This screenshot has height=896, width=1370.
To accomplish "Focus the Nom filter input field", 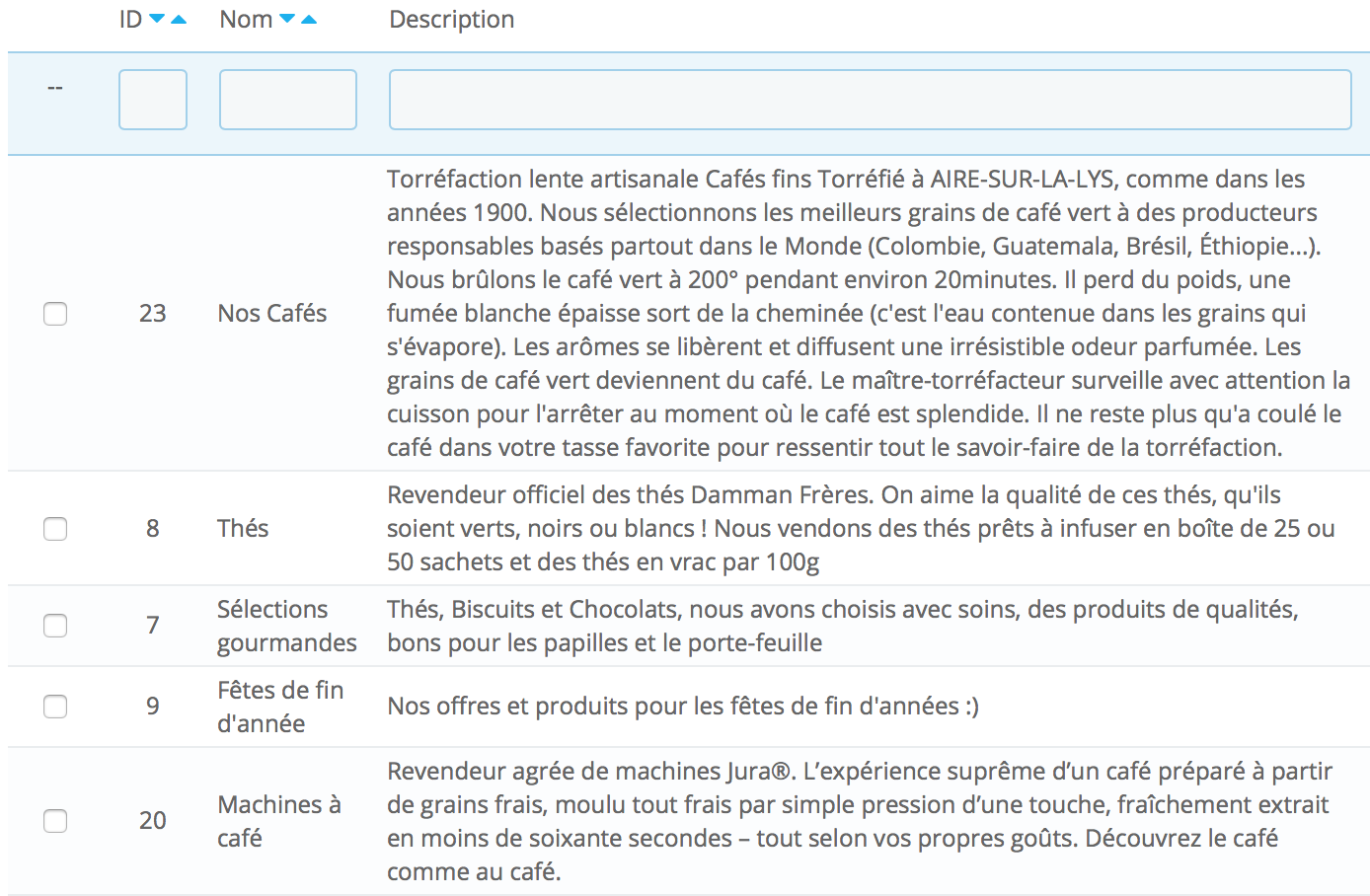I will (288, 100).
